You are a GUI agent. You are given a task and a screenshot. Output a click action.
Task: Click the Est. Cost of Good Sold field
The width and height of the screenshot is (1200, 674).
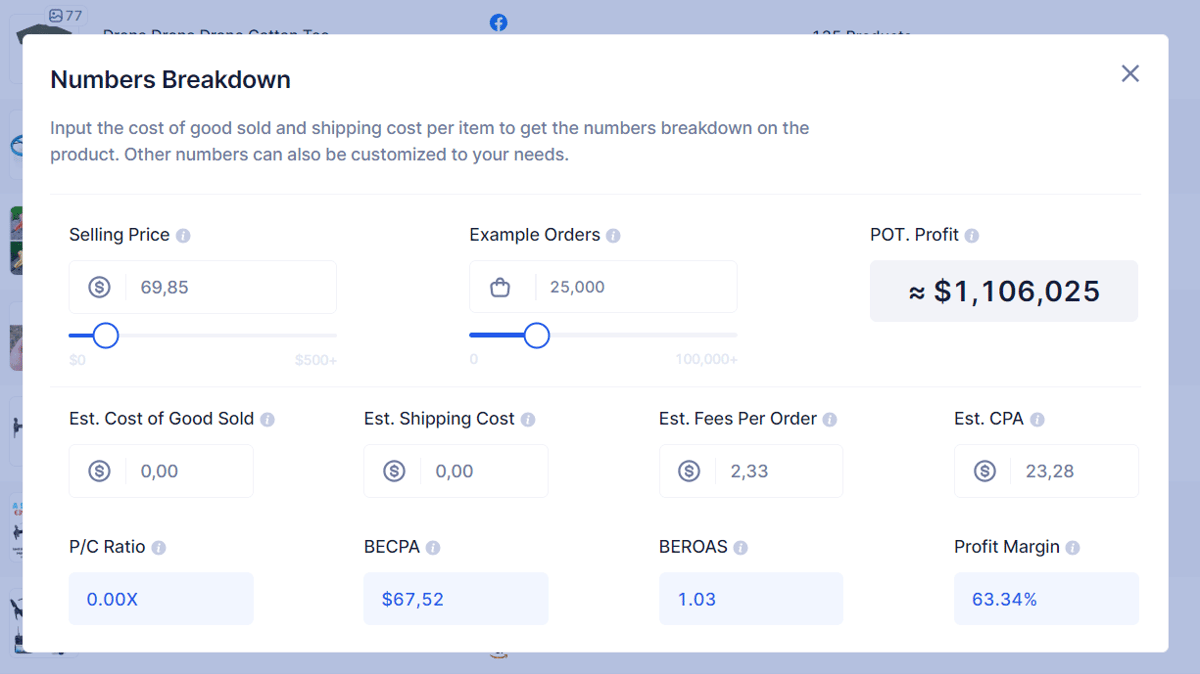161,471
